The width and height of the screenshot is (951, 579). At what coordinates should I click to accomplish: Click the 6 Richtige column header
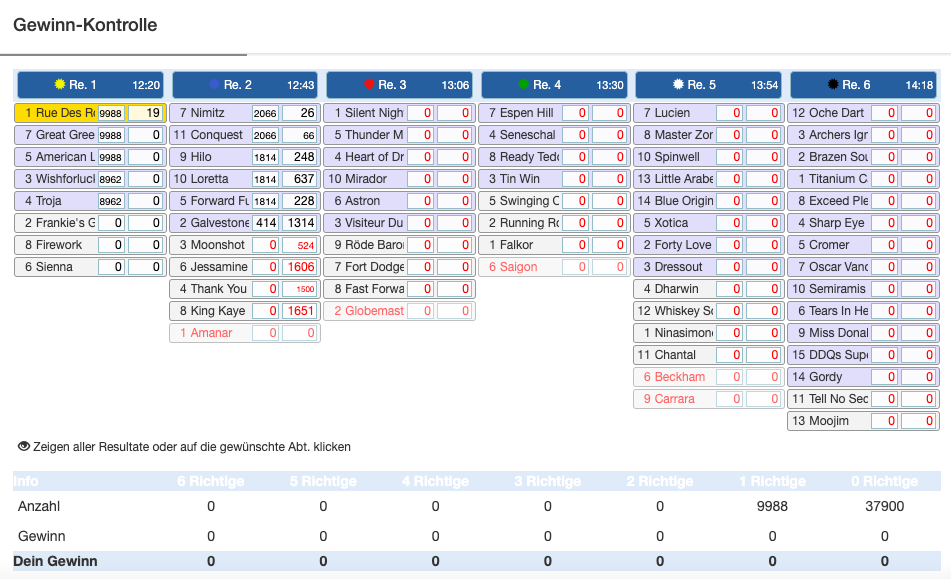(210, 481)
